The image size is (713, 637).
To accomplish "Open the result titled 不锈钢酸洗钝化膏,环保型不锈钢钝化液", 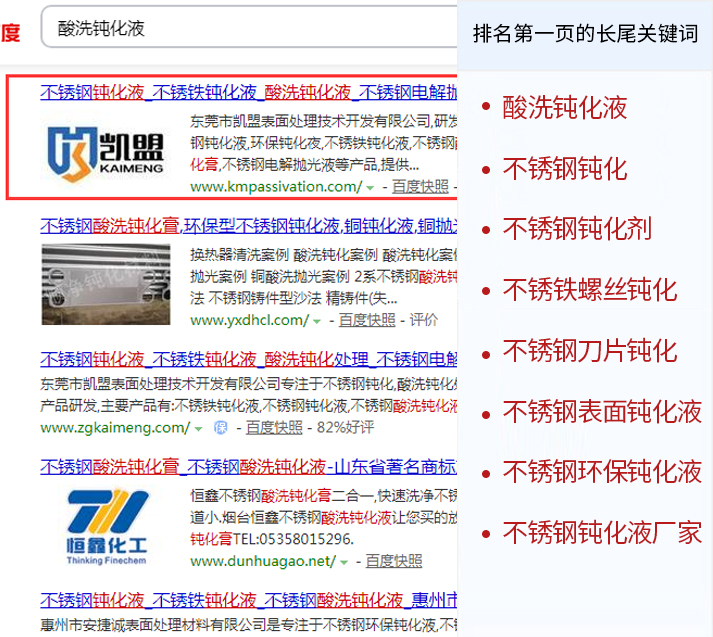I will [248, 226].
